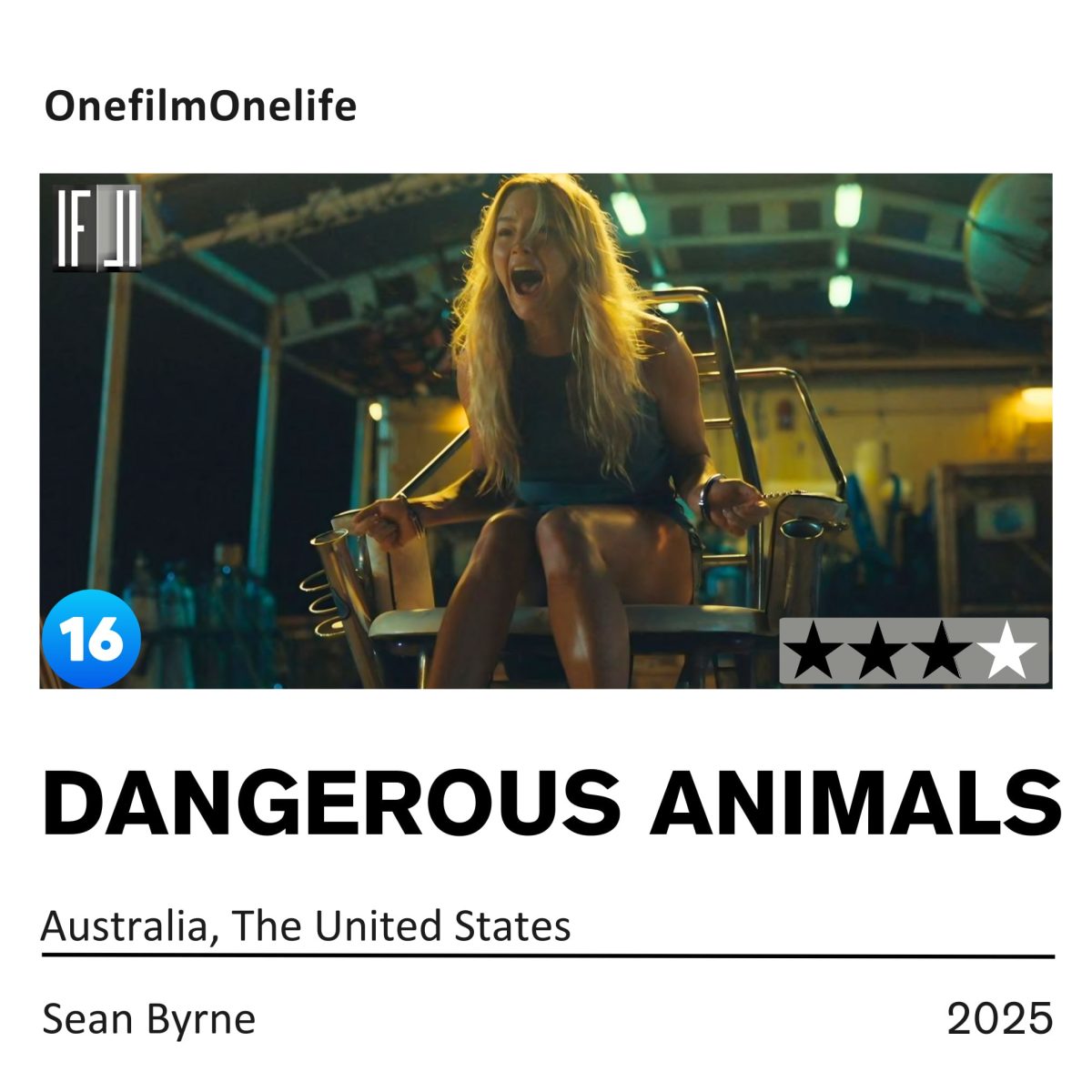The height and width of the screenshot is (1092, 1092).
Task: Click the OnefilmOnelife header text
Action: 200,106
